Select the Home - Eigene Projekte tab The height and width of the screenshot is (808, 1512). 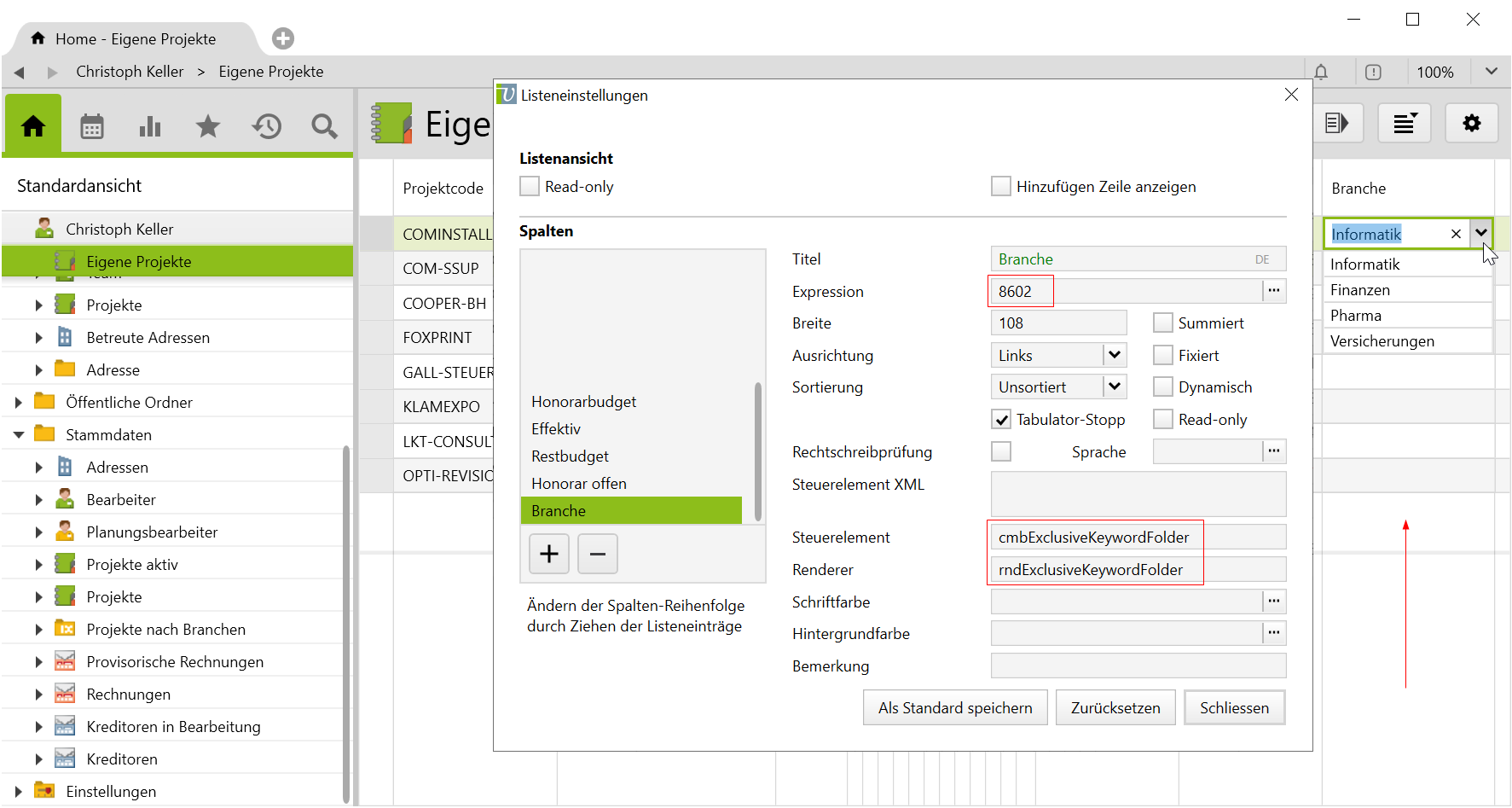[135, 39]
